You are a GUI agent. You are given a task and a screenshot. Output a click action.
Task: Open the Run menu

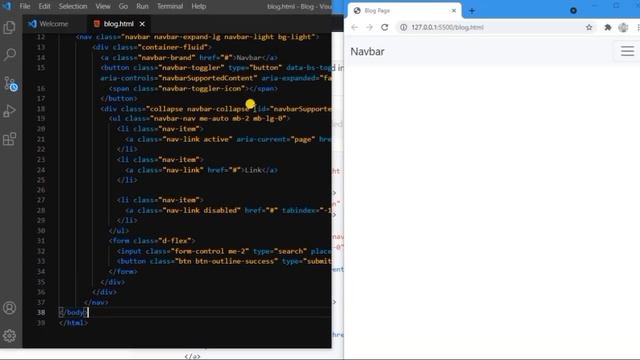(142, 7)
